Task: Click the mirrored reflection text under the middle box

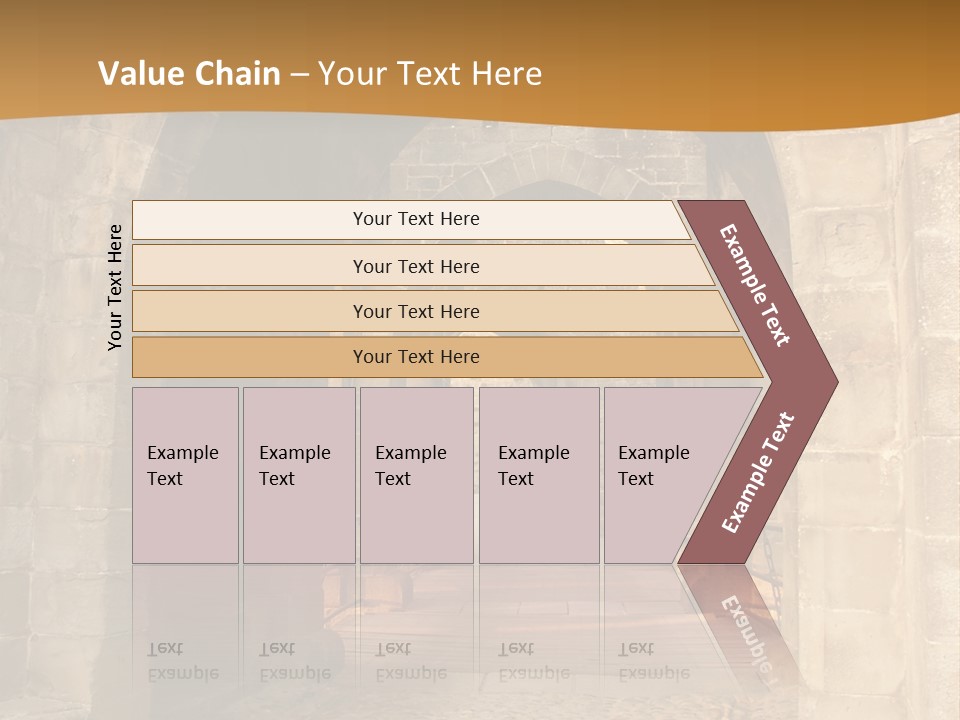Action: [x=410, y=661]
